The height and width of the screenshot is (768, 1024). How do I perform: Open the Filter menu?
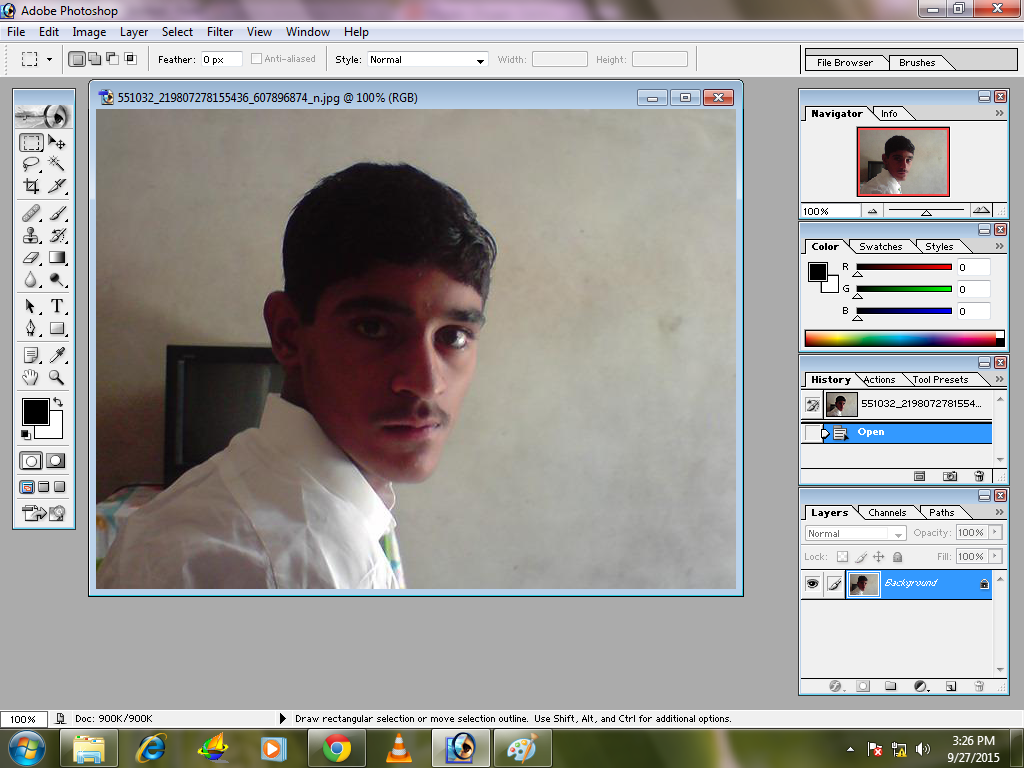coord(219,32)
